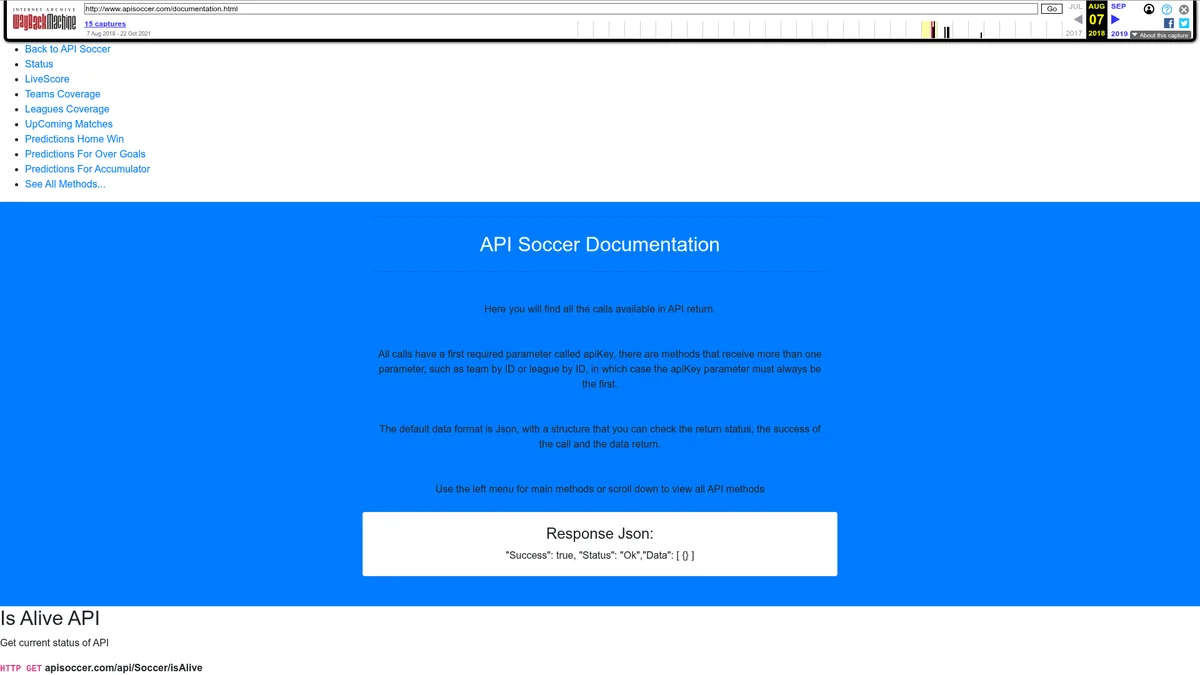This screenshot has height=675, width=1200.
Task: Open the Status menu link
Action: pos(39,64)
